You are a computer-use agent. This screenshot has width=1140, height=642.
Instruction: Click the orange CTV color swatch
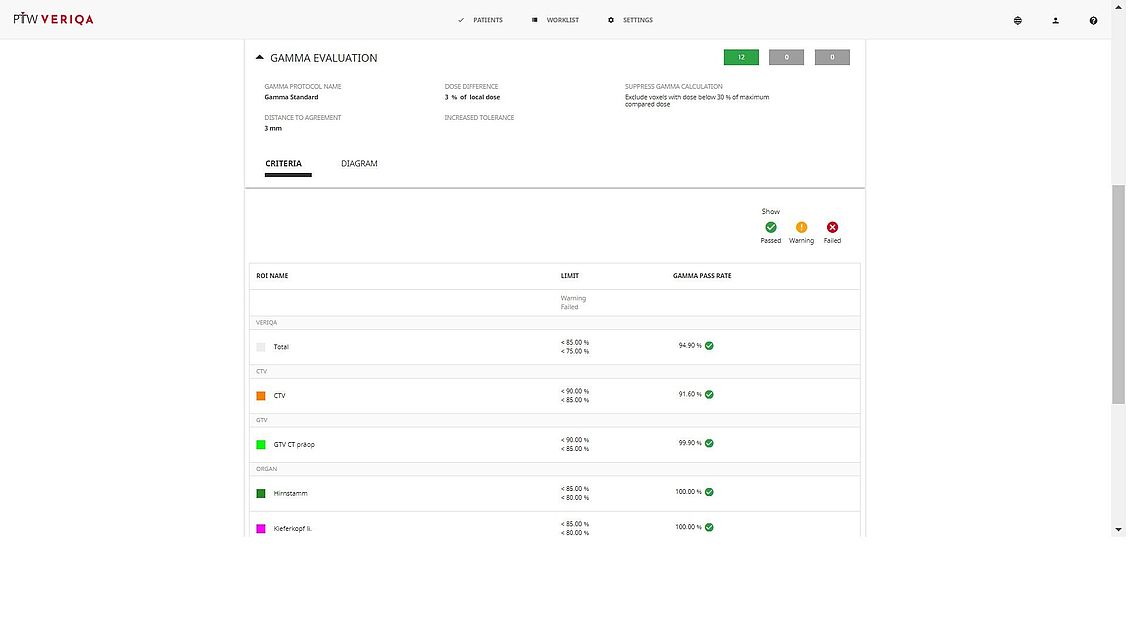(261, 396)
